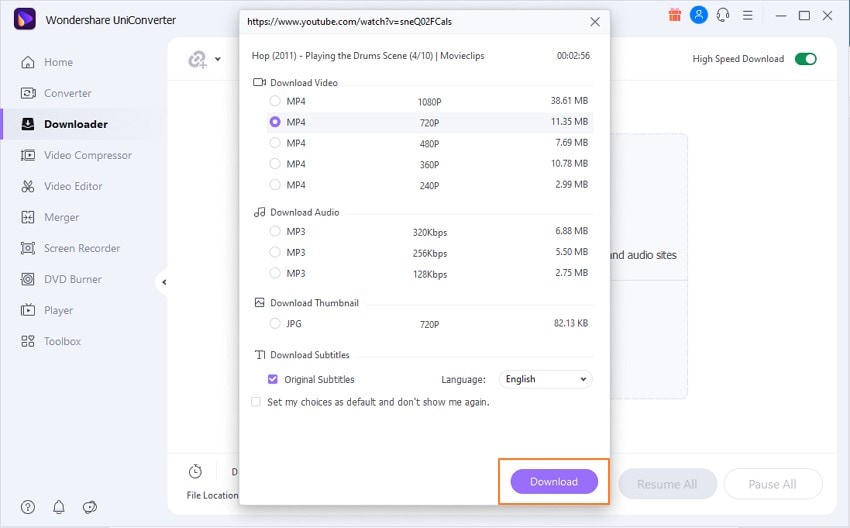
Task: Select the MP4 1080P video option
Action: tap(275, 101)
